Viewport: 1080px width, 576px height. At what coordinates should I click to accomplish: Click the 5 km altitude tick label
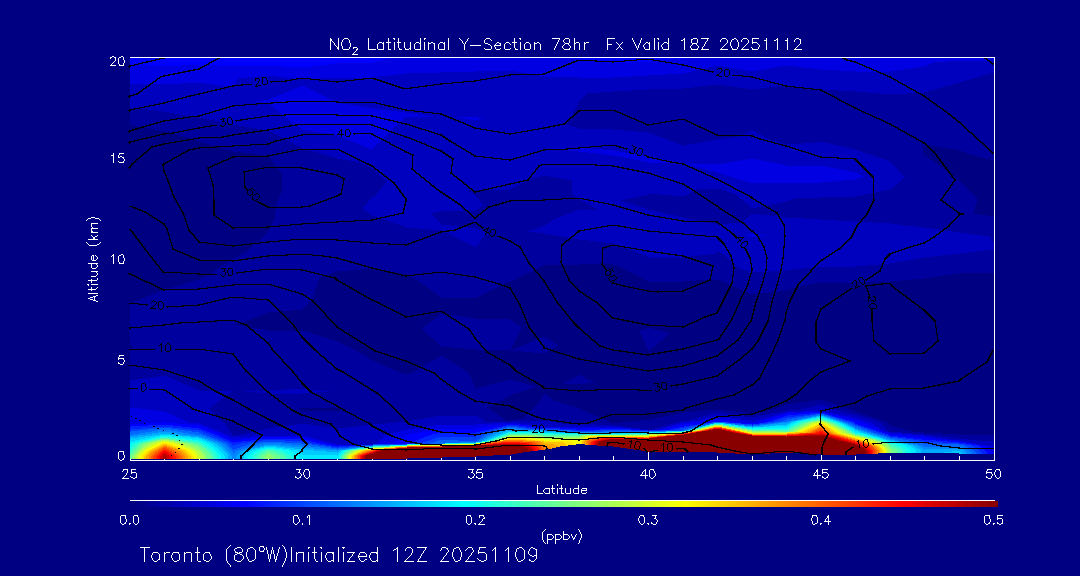tap(118, 359)
